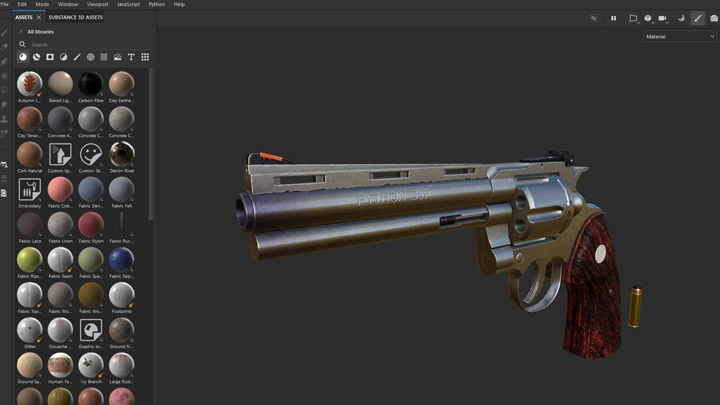Switch asset view with grid icon
The width and height of the screenshot is (720, 405).
tap(145, 57)
